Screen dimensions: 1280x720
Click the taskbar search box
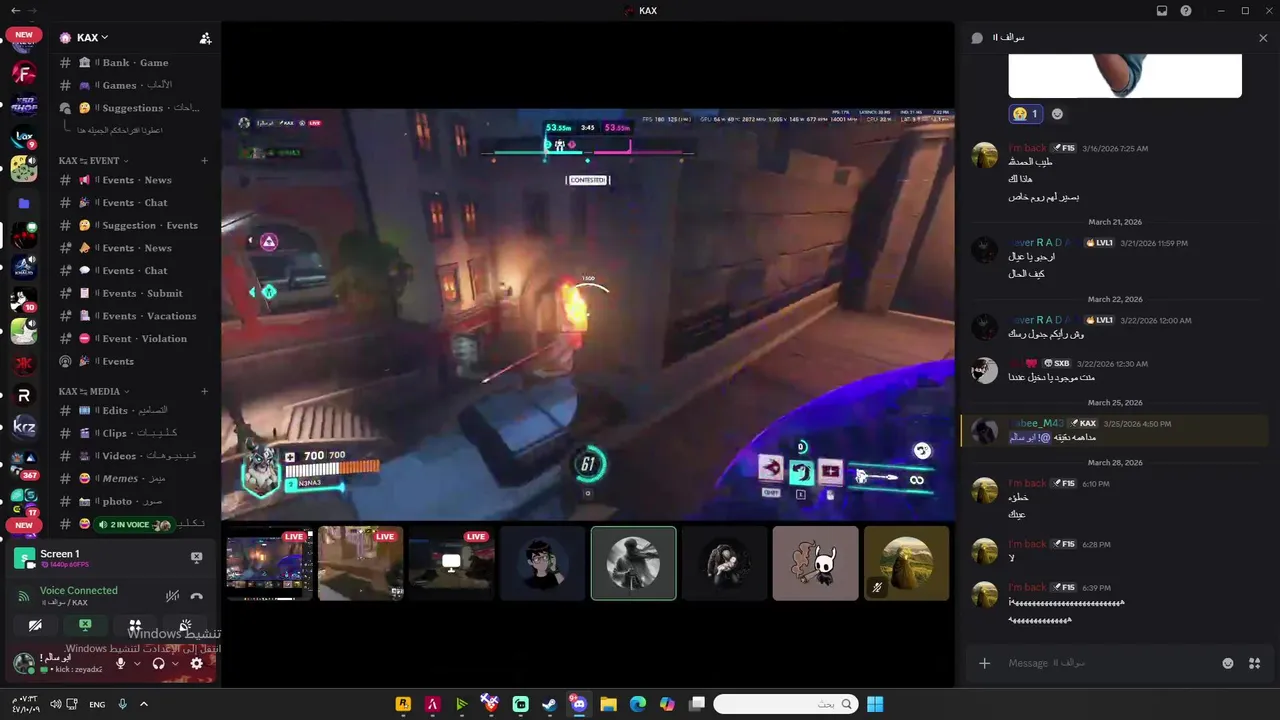pos(786,705)
